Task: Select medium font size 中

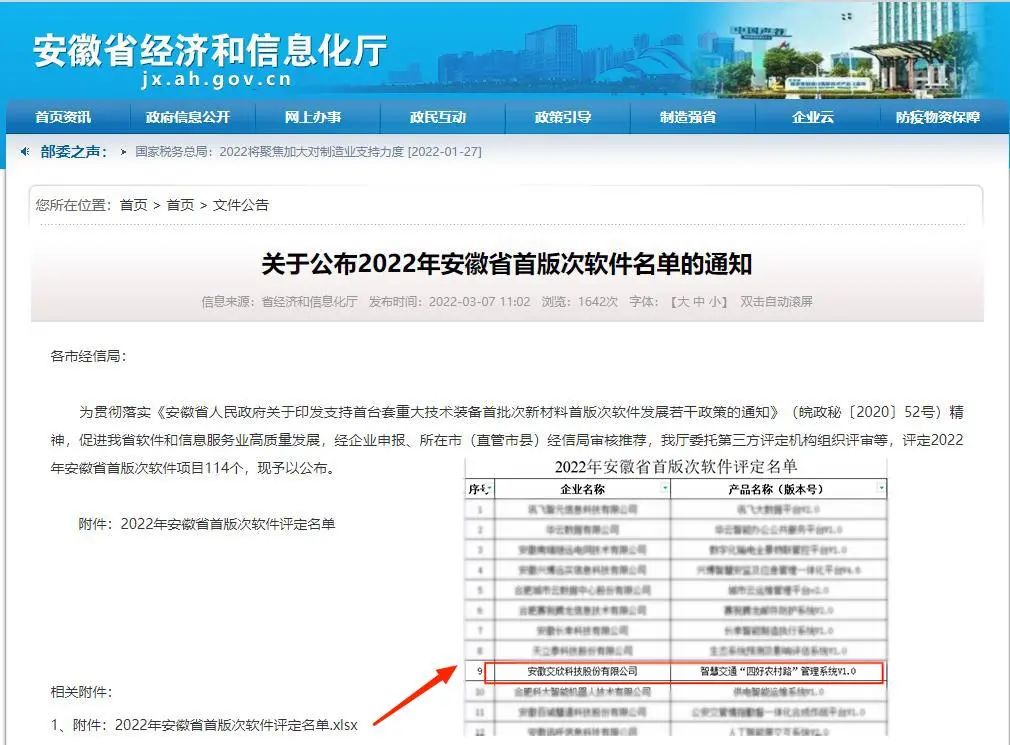Action: coord(699,304)
